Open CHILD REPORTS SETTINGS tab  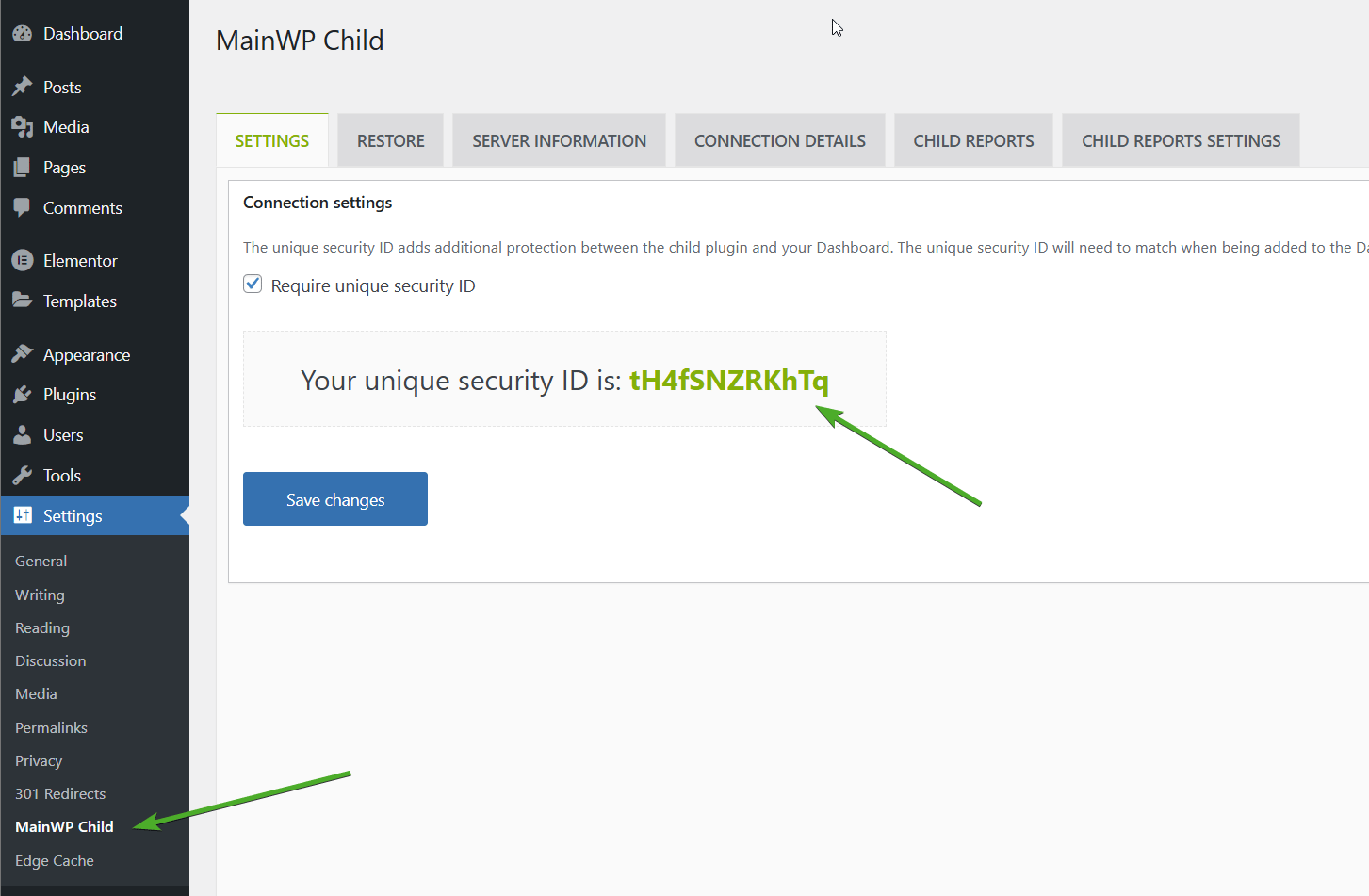point(1182,140)
